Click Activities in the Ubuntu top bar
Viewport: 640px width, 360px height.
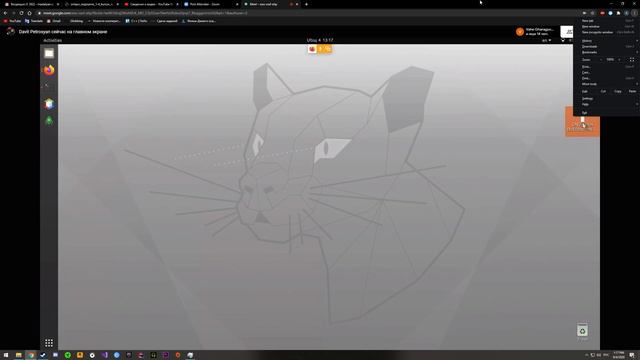coord(53,40)
